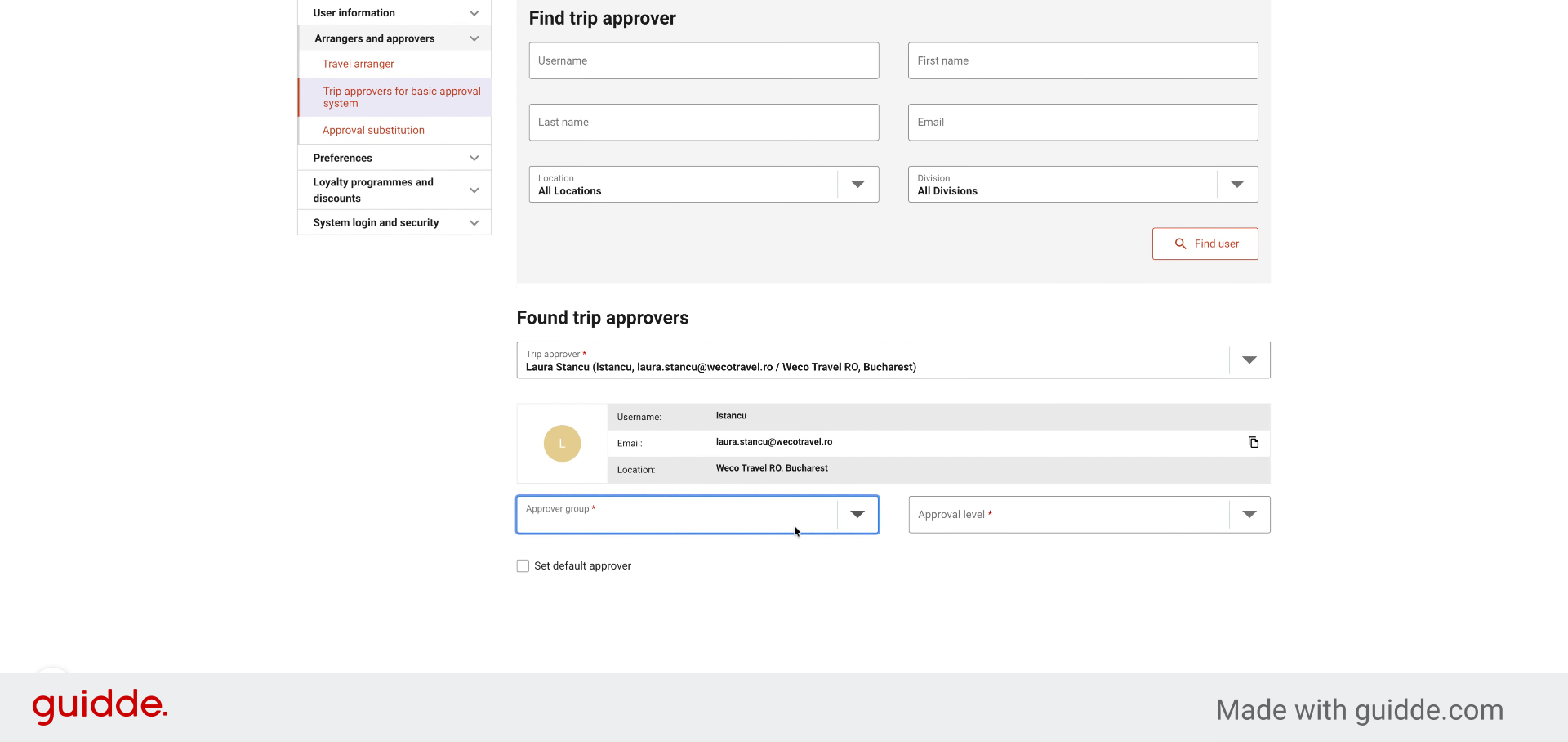Open the Approver group dropdown

click(x=697, y=515)
